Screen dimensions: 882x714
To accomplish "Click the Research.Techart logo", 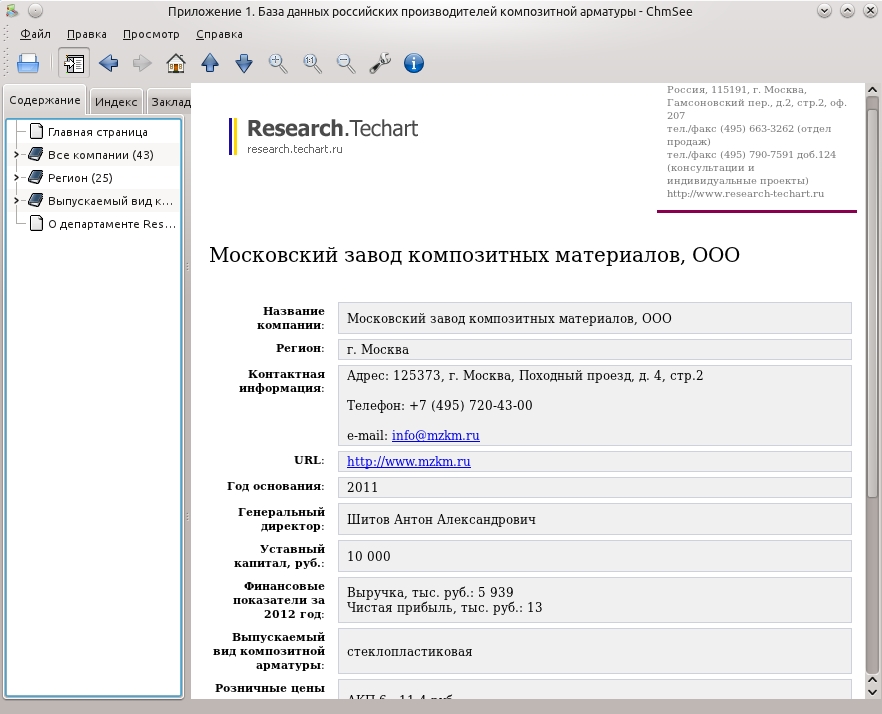I will [x=323, y=136].
